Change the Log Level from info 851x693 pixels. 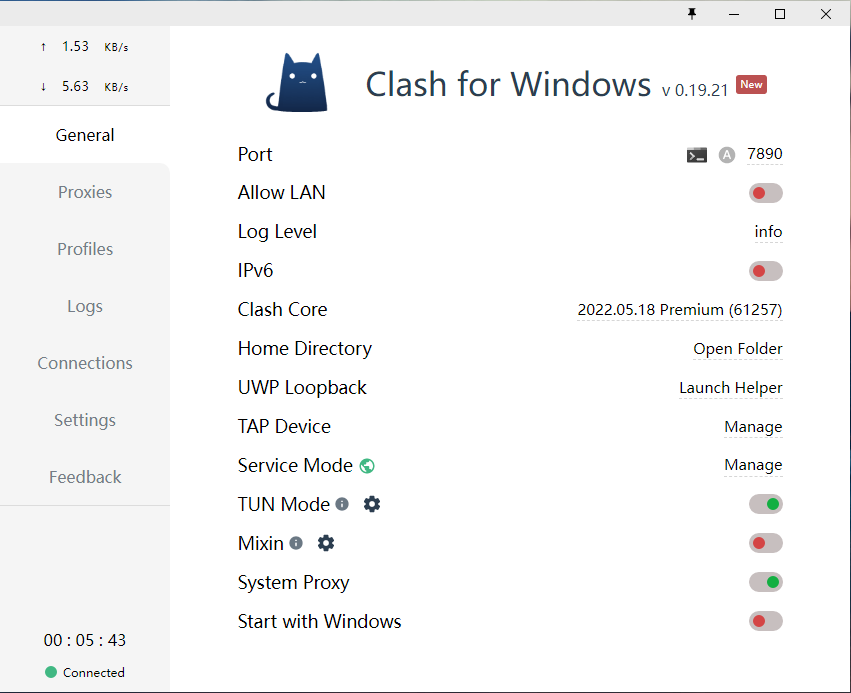(768, 232)
